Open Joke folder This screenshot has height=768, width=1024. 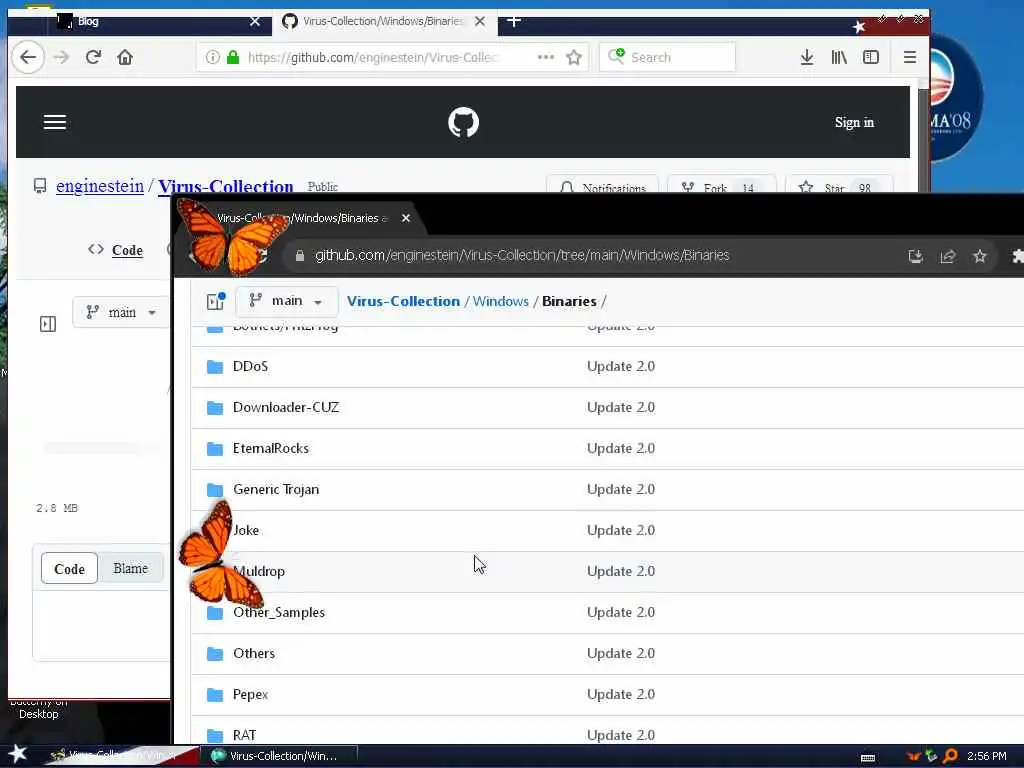click(x=246, y=530)
